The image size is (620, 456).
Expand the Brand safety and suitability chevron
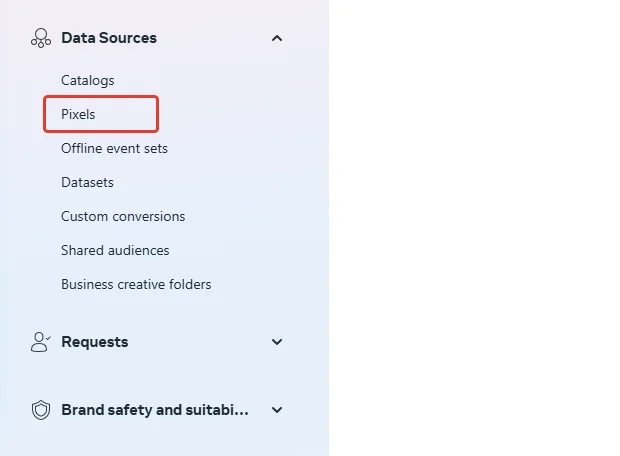(x=277, y=410)
